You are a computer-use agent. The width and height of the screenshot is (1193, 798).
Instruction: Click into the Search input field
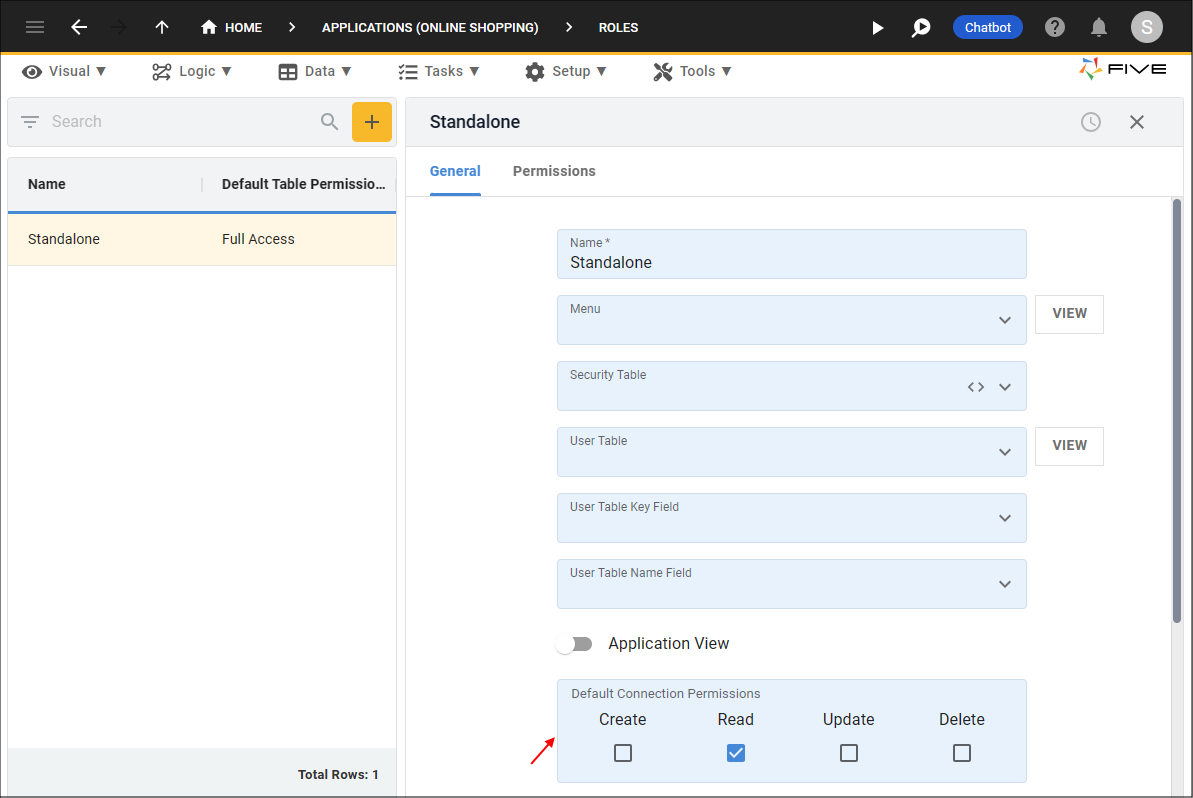coord(181,122)
